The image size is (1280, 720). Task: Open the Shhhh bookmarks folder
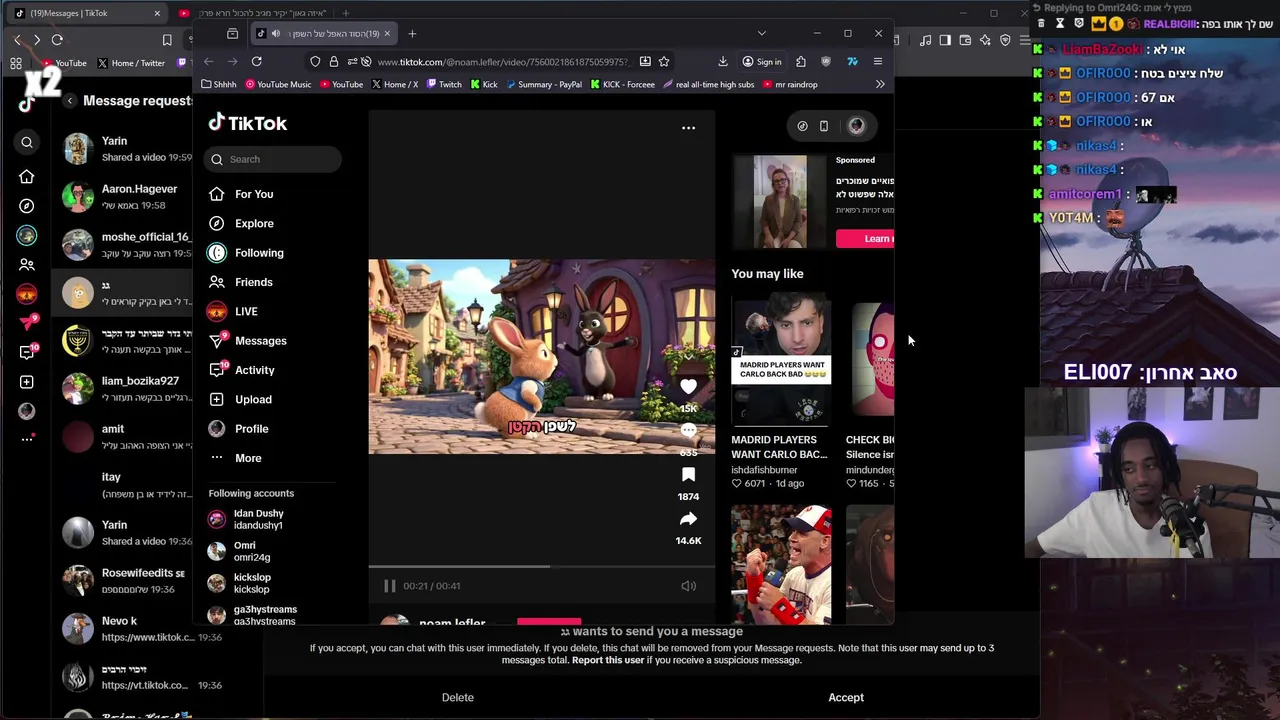[x=219, y=85]
